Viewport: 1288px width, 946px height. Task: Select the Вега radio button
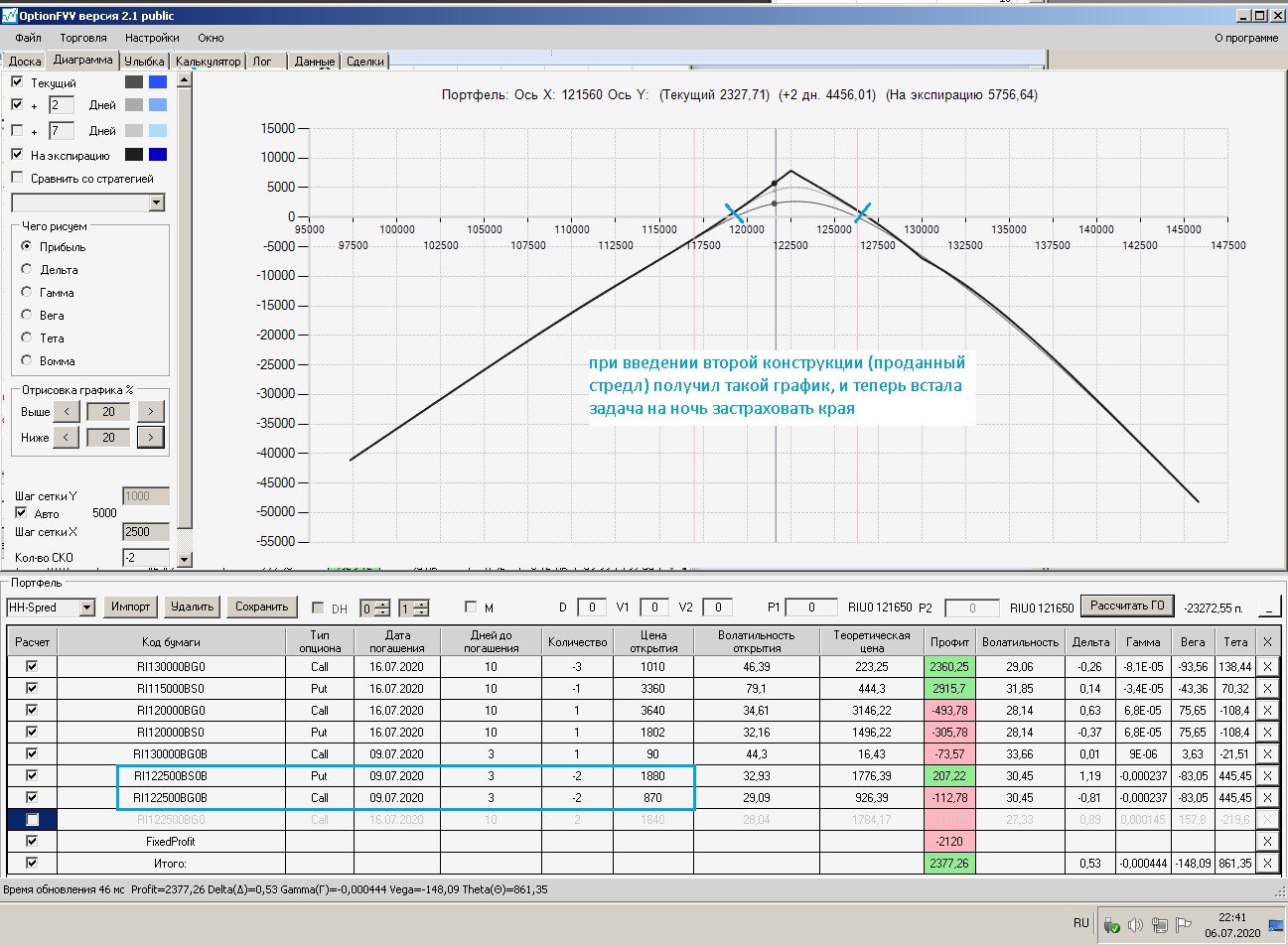27,315
